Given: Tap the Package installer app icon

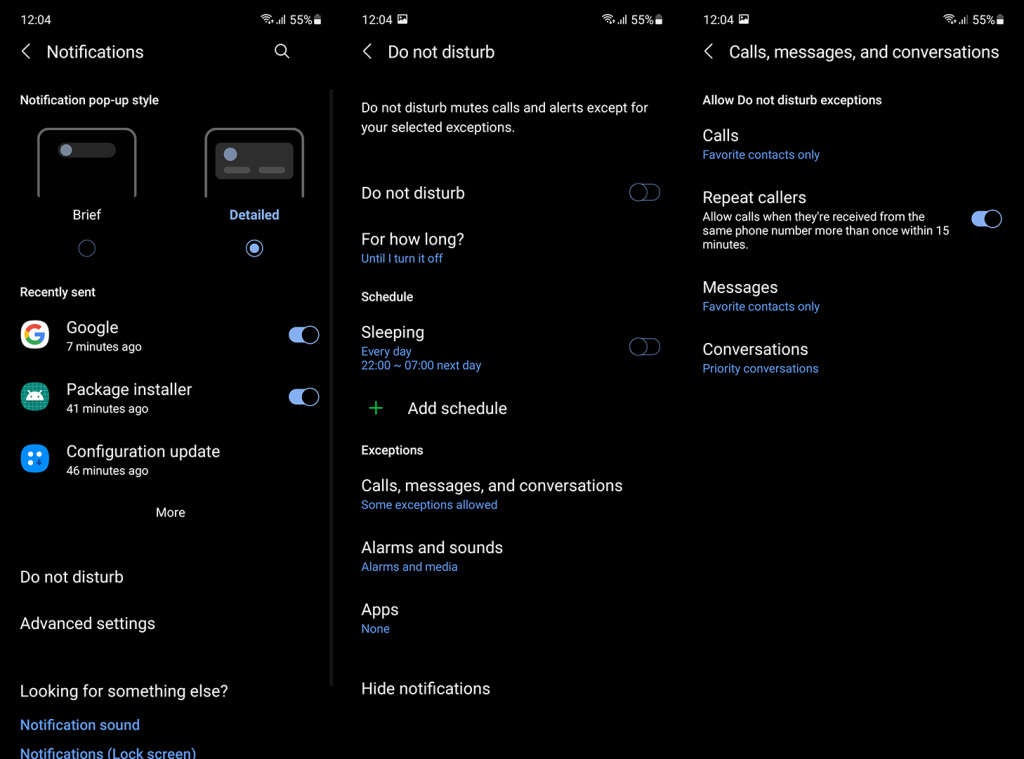Looking at the screenshot, I should (x=35, y=396).
